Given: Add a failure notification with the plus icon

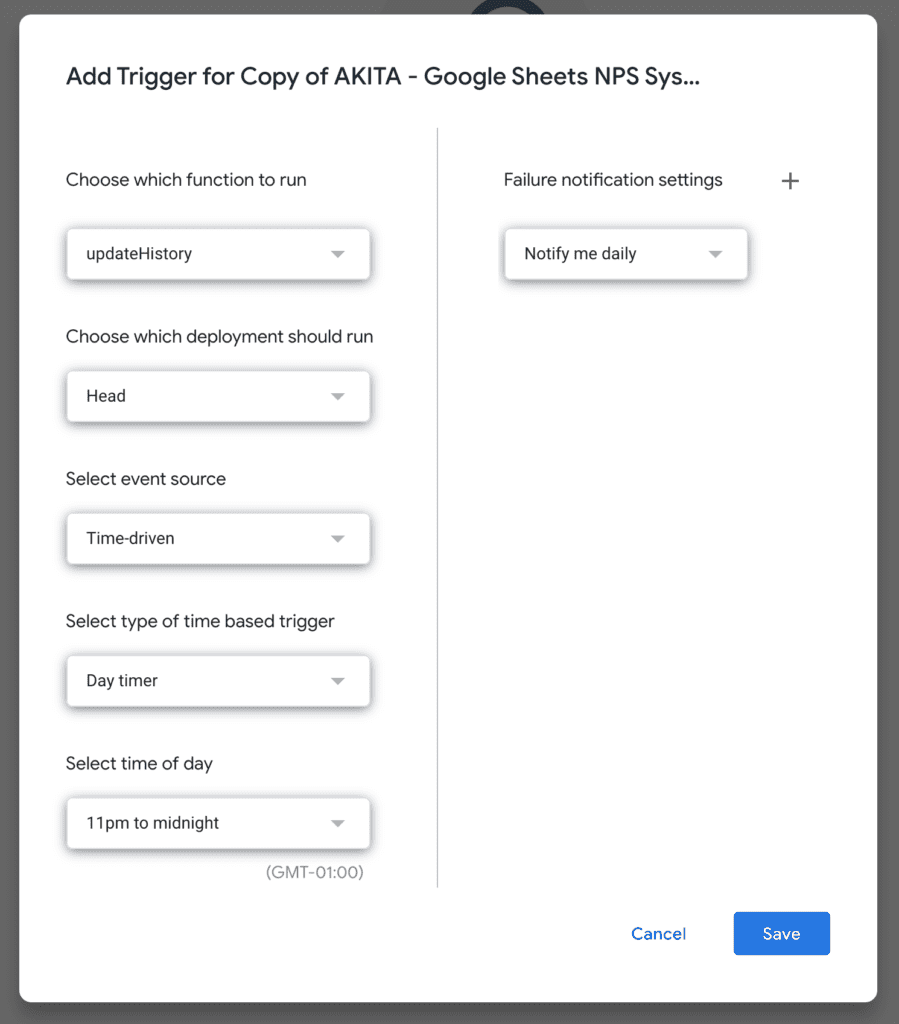Looking at the screenshot, I should pyautogui.click(x=790, y=181).
